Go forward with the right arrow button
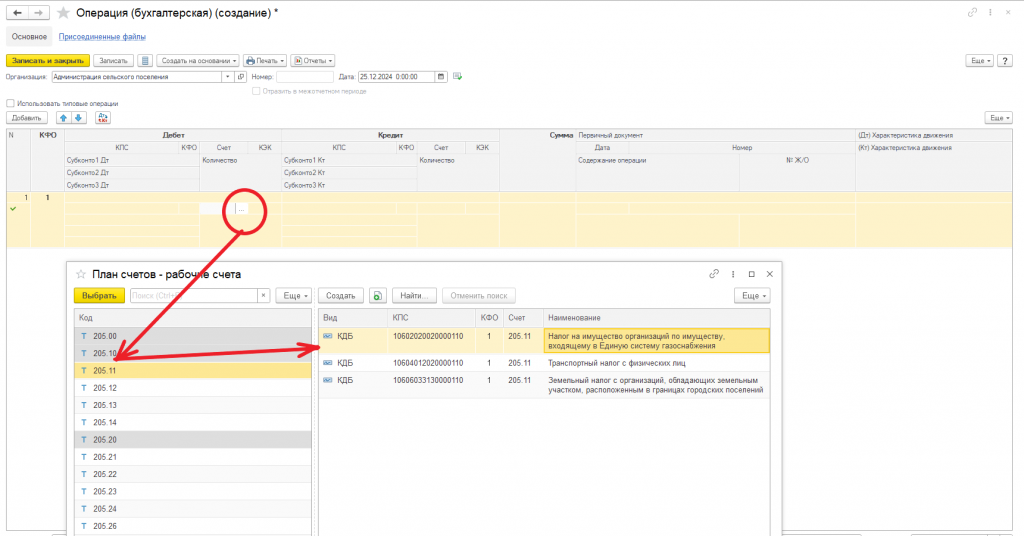 [39, 12]
